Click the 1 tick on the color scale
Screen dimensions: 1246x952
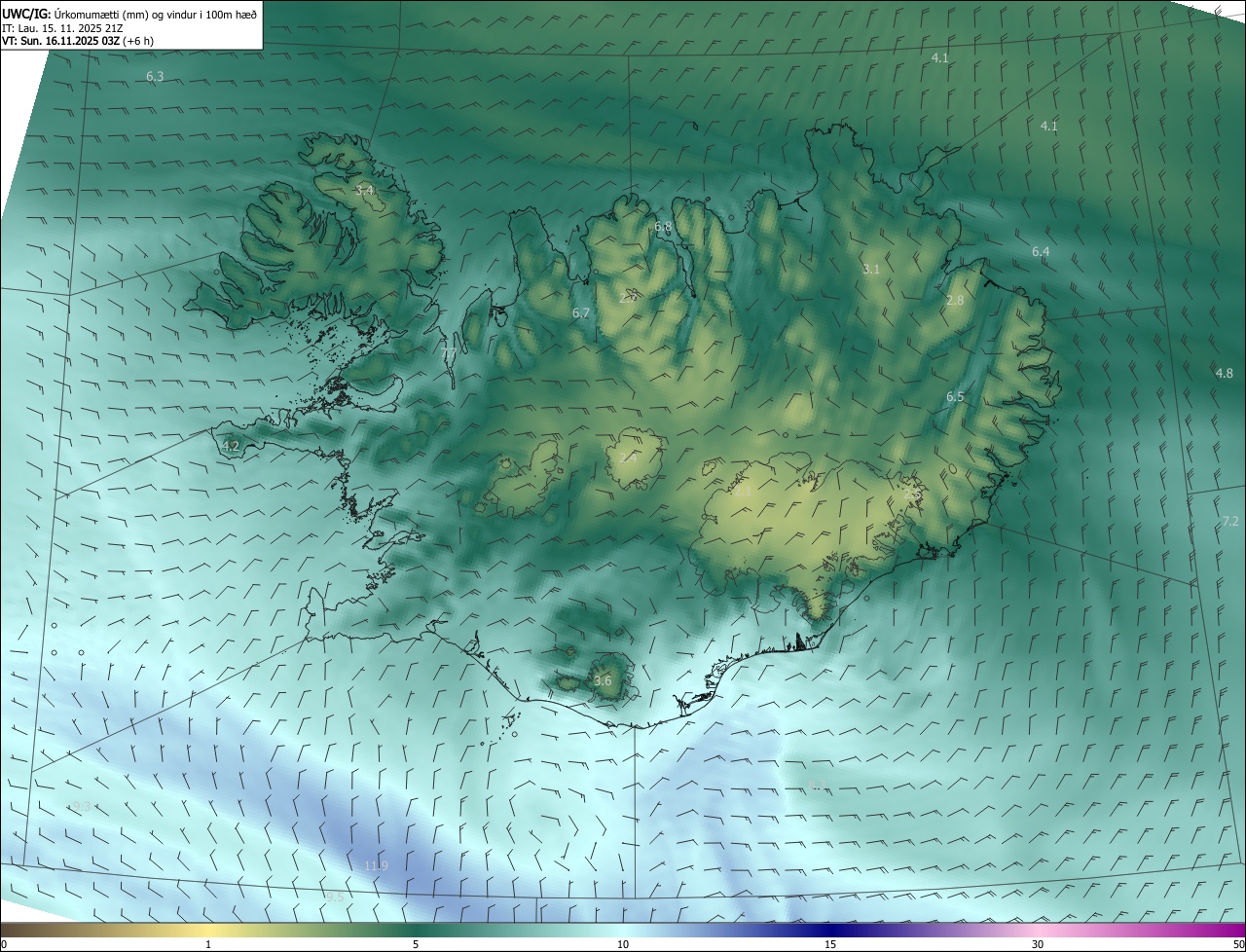[x=208, y=944]
